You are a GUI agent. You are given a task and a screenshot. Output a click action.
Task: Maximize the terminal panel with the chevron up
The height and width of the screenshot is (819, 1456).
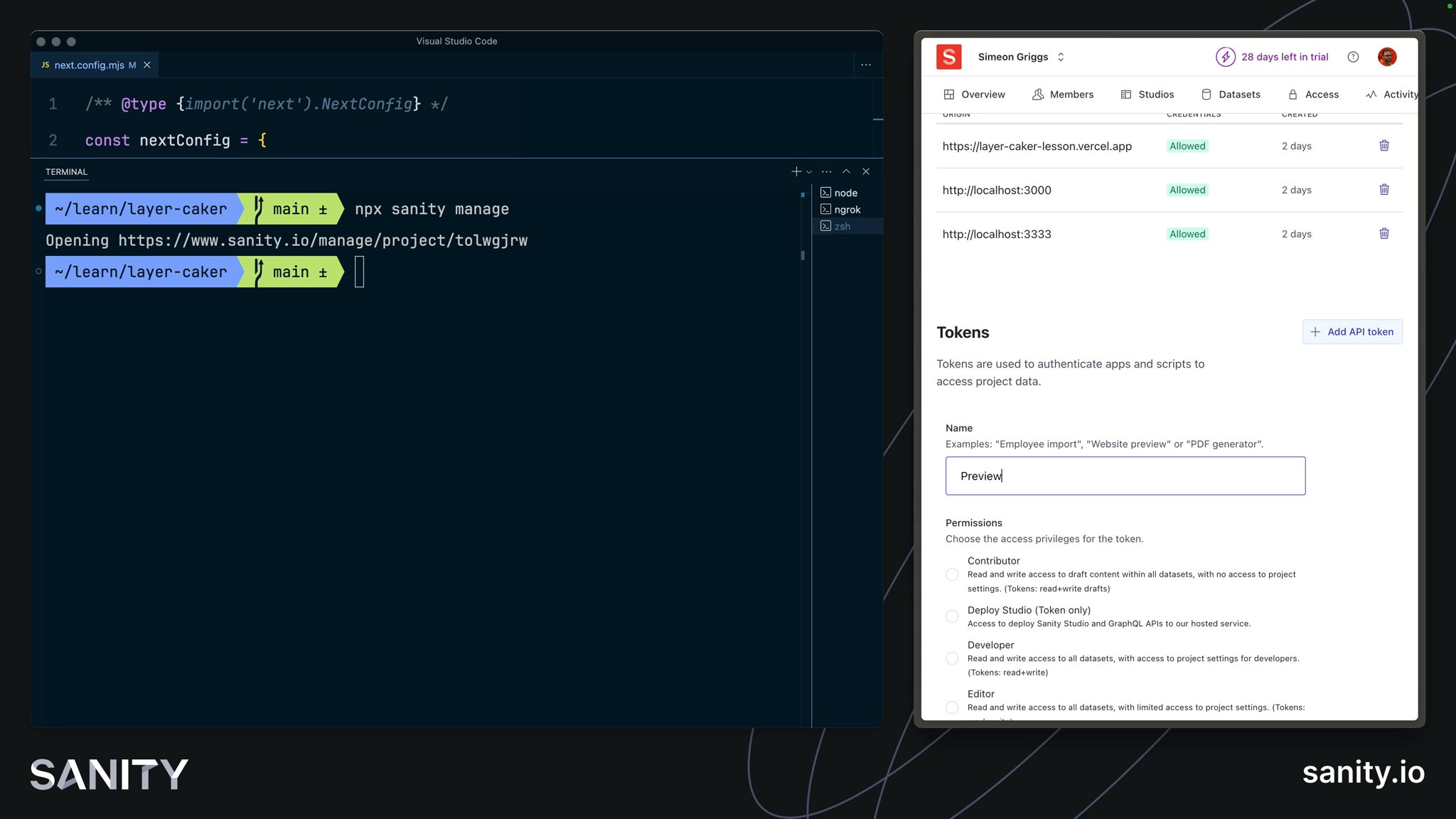[846, 171]
